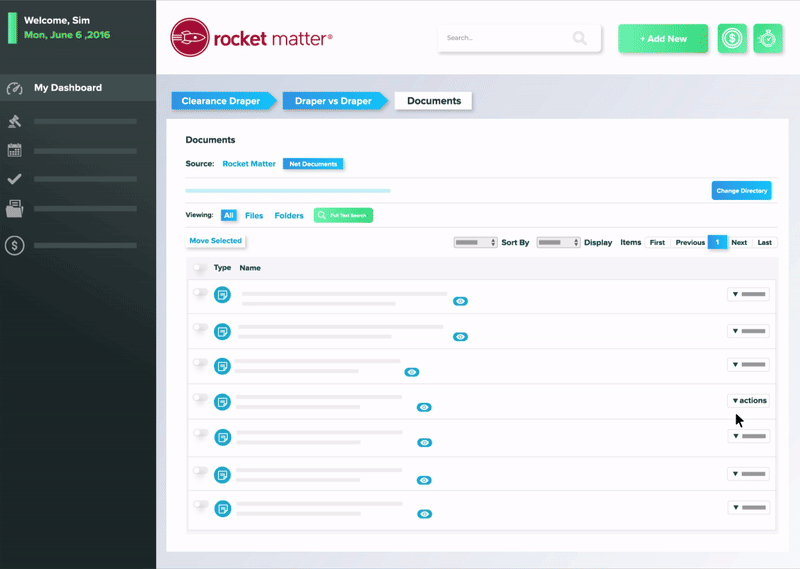Open the calendar icon in the sidebar
800x569 pixels.
(x=14, y=150)
